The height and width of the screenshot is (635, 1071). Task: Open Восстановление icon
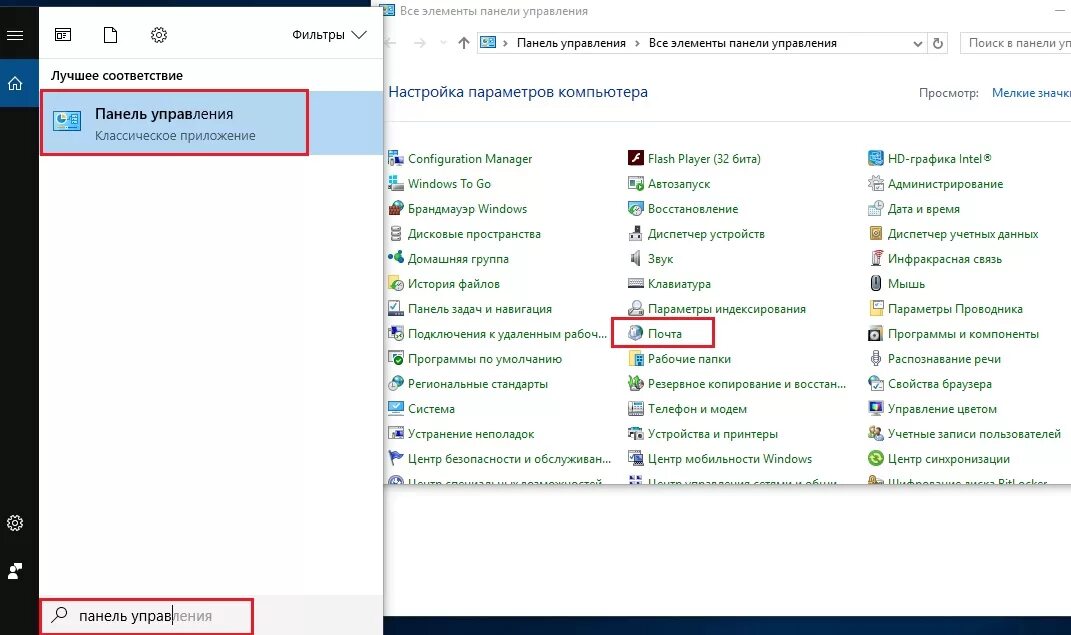pos(635,208)
